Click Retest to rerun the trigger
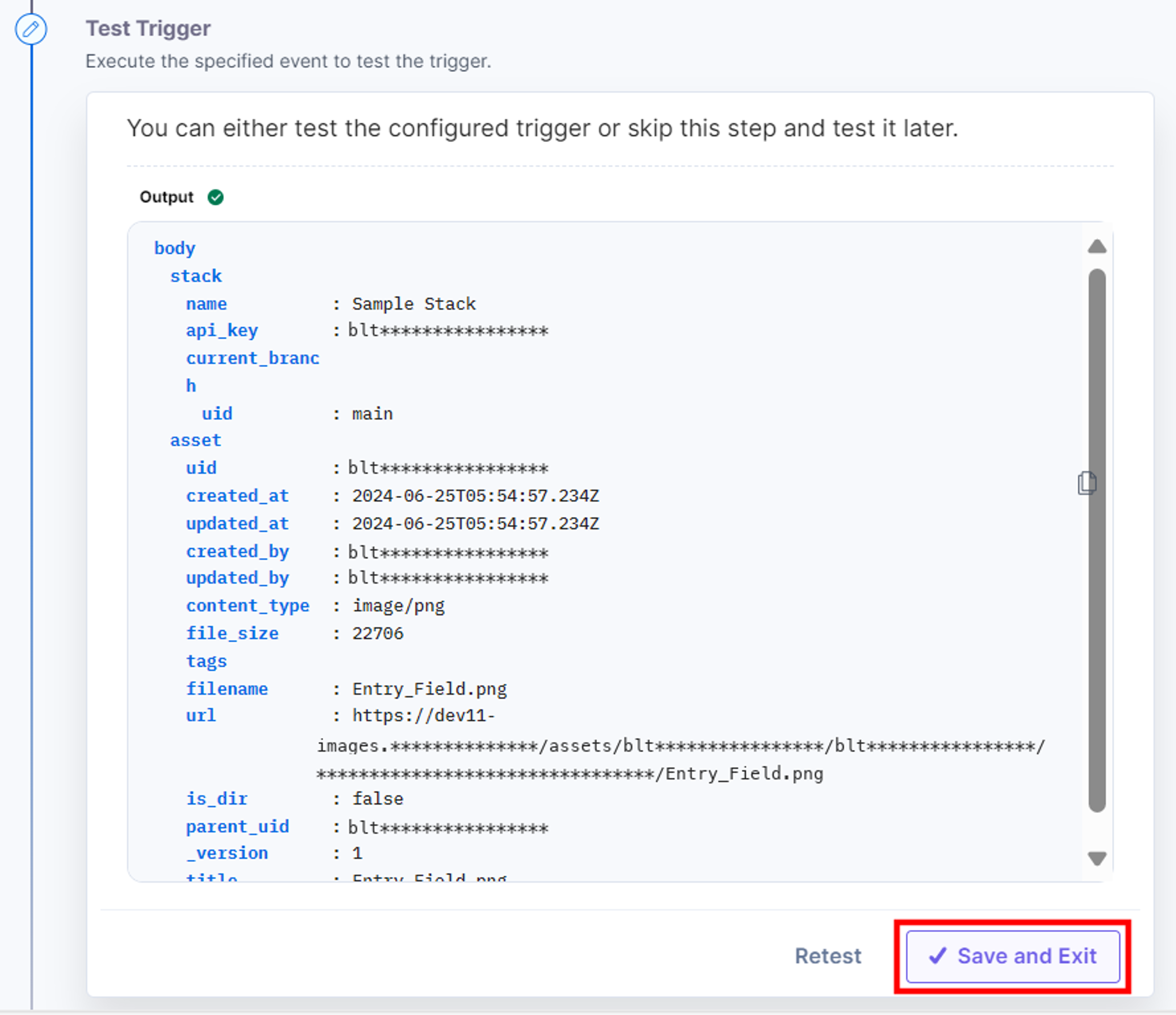Image resolution: width=1176 pixels, height=1015 pixels. [x=827, y=956]
